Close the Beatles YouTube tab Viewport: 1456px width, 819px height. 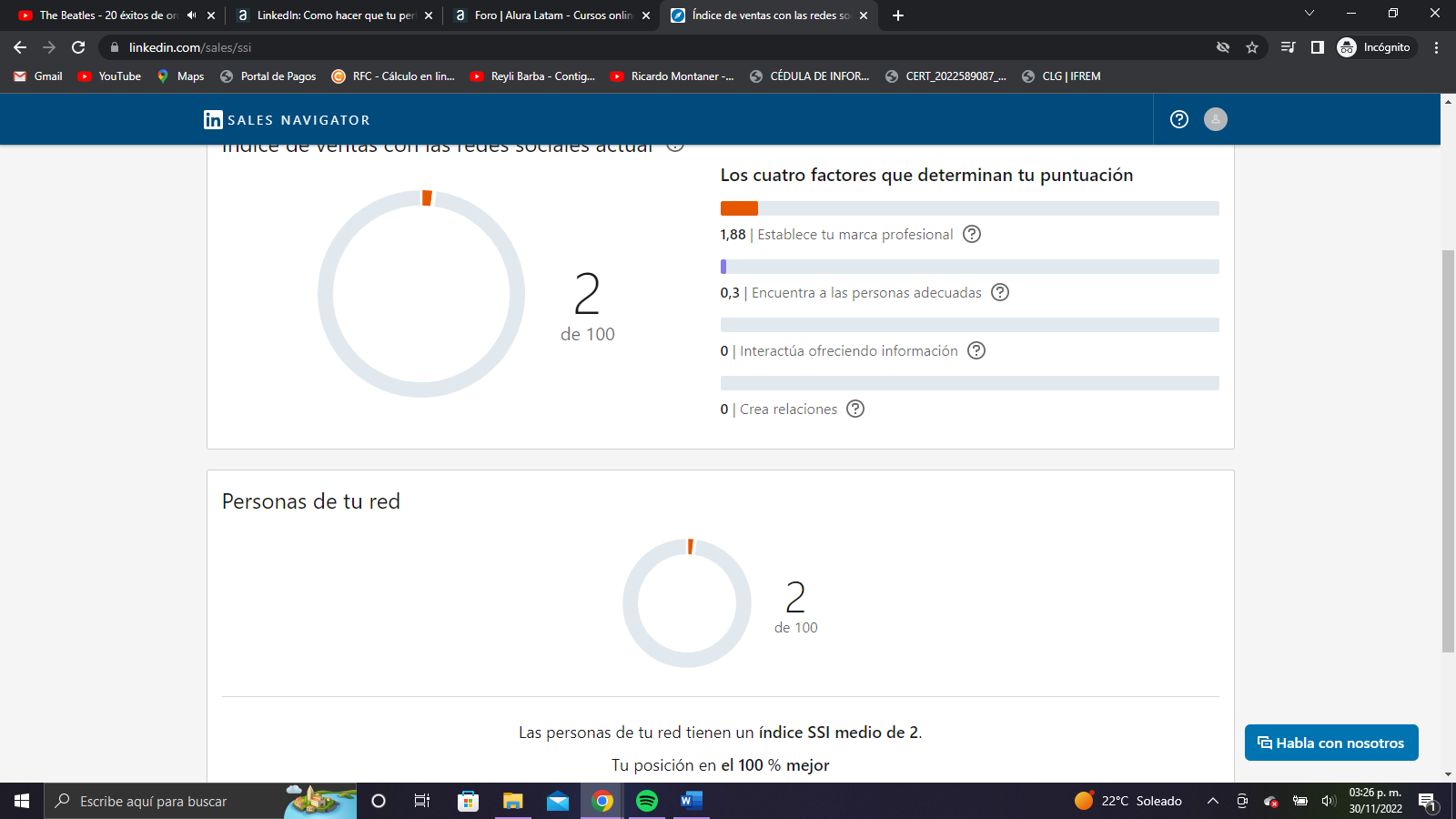tap(211, 15)
